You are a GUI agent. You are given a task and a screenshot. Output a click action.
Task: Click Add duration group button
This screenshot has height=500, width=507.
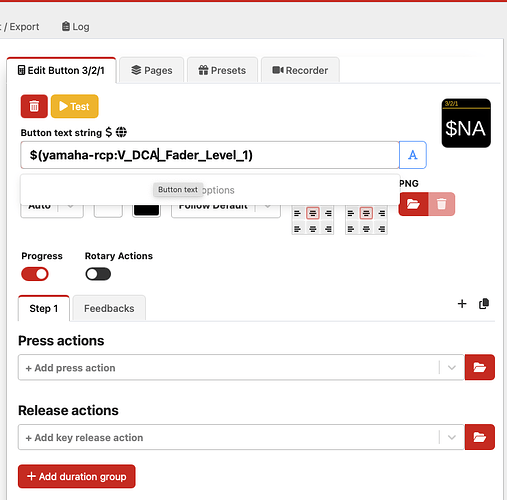pyautogui.click(x=77, y=476)
